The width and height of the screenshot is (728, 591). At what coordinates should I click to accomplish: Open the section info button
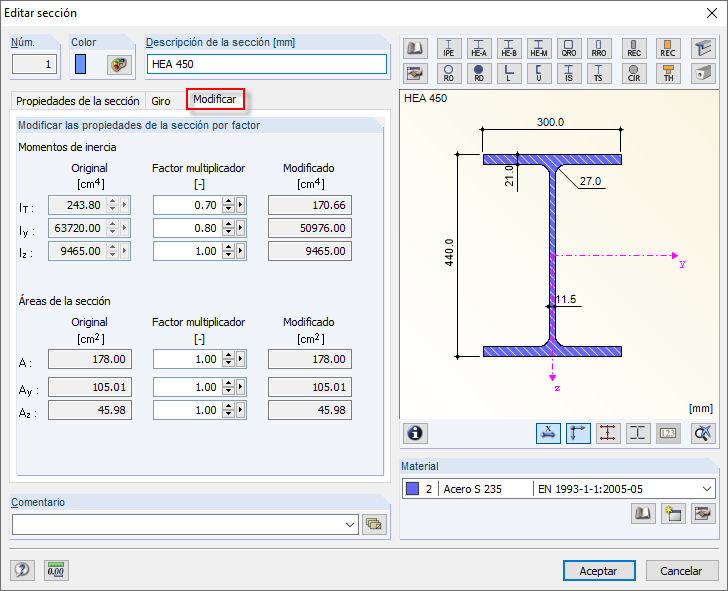[415, 433]
